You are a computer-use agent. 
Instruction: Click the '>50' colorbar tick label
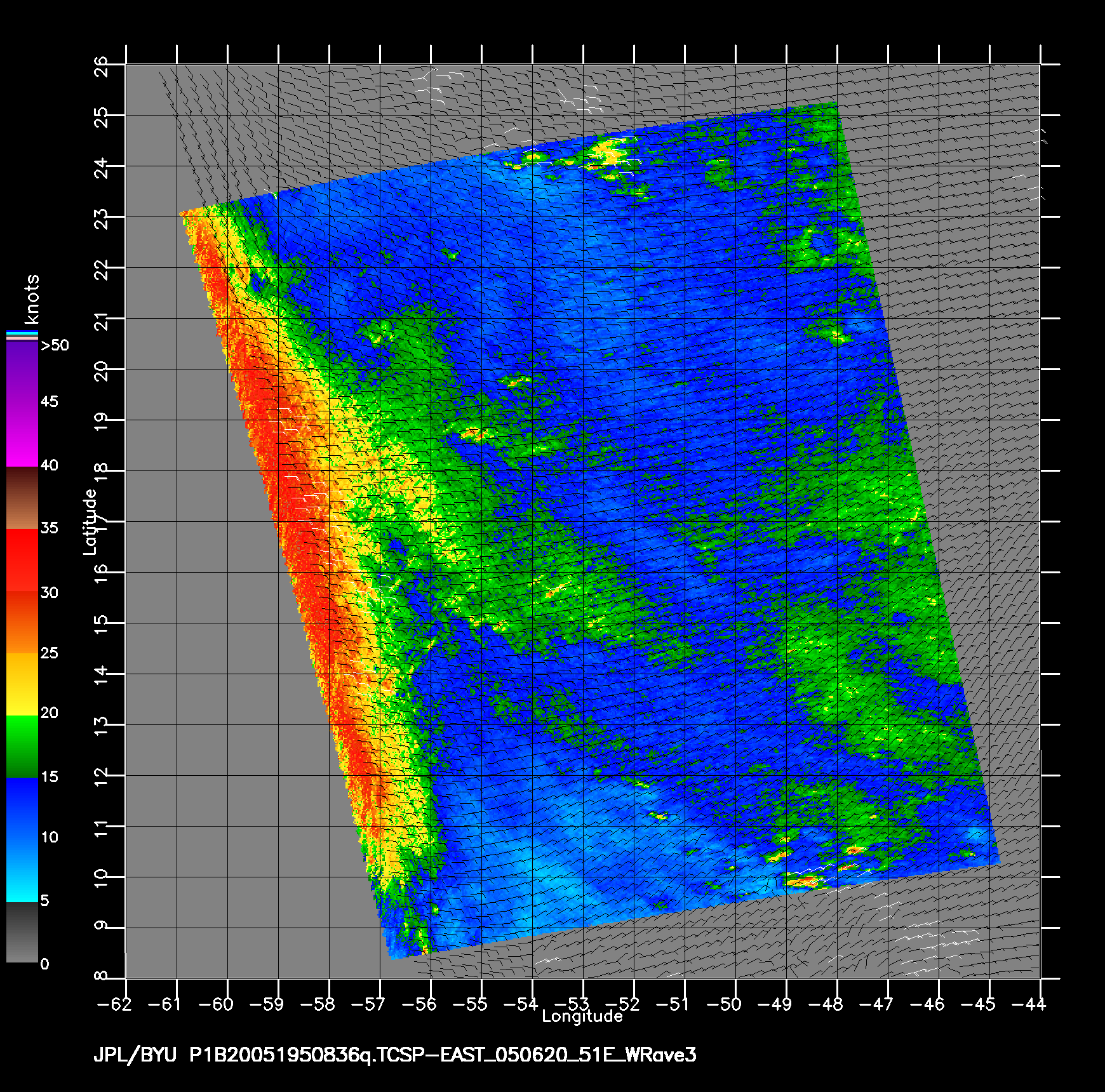click(55, 345)
